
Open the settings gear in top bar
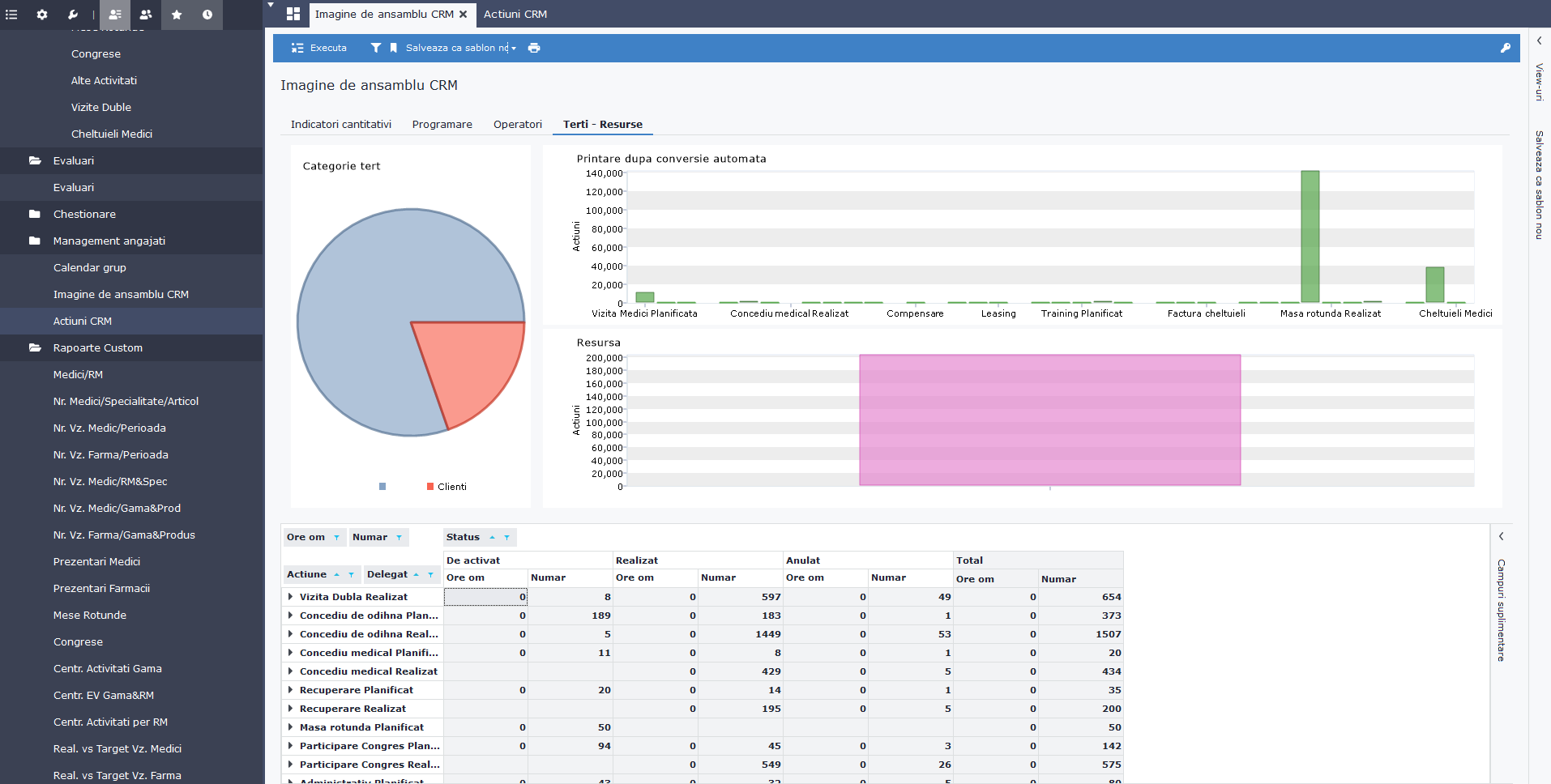coord(42,15)
